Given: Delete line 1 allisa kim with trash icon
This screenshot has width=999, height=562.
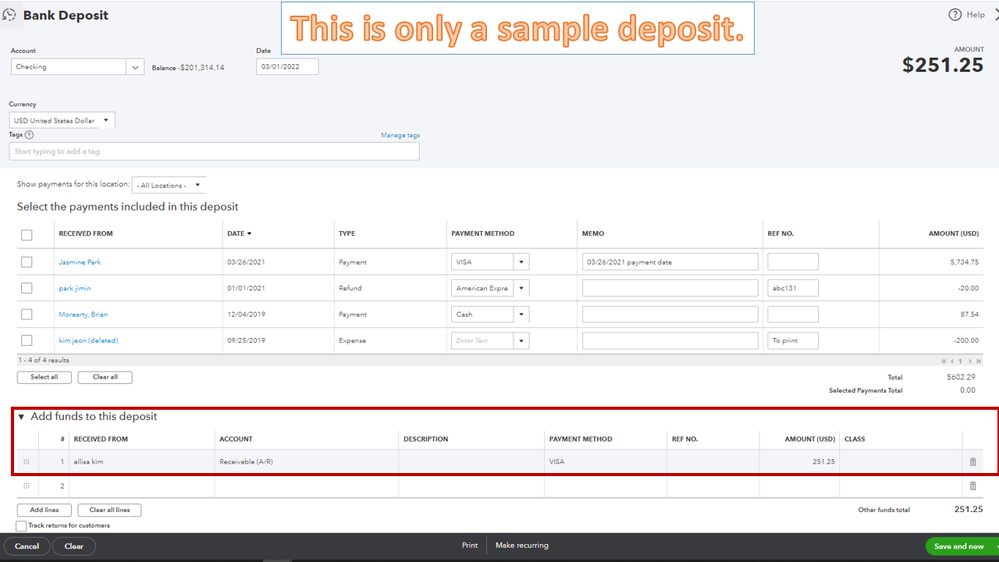Looking at the screenshot, I should pos(973,462).
